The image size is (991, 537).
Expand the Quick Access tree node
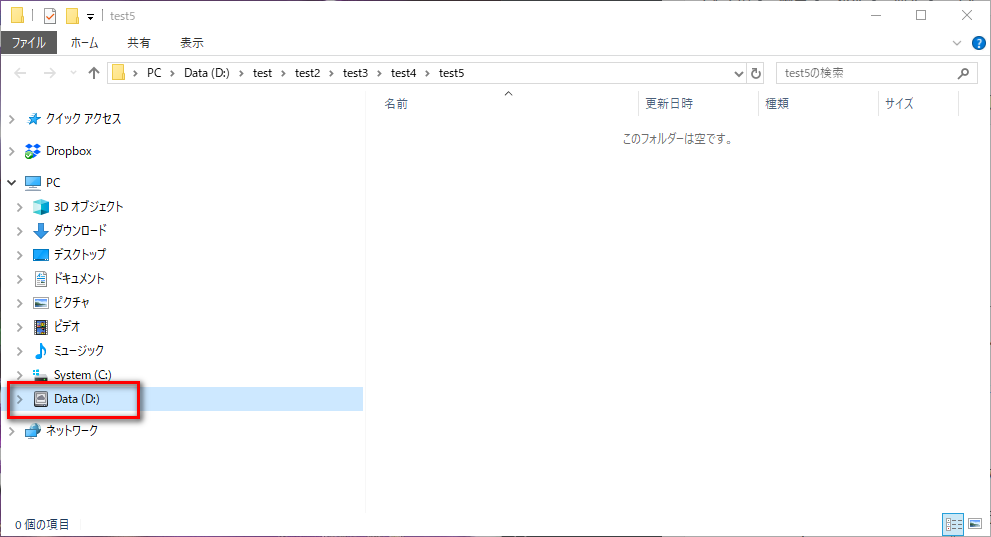point(12,119)
